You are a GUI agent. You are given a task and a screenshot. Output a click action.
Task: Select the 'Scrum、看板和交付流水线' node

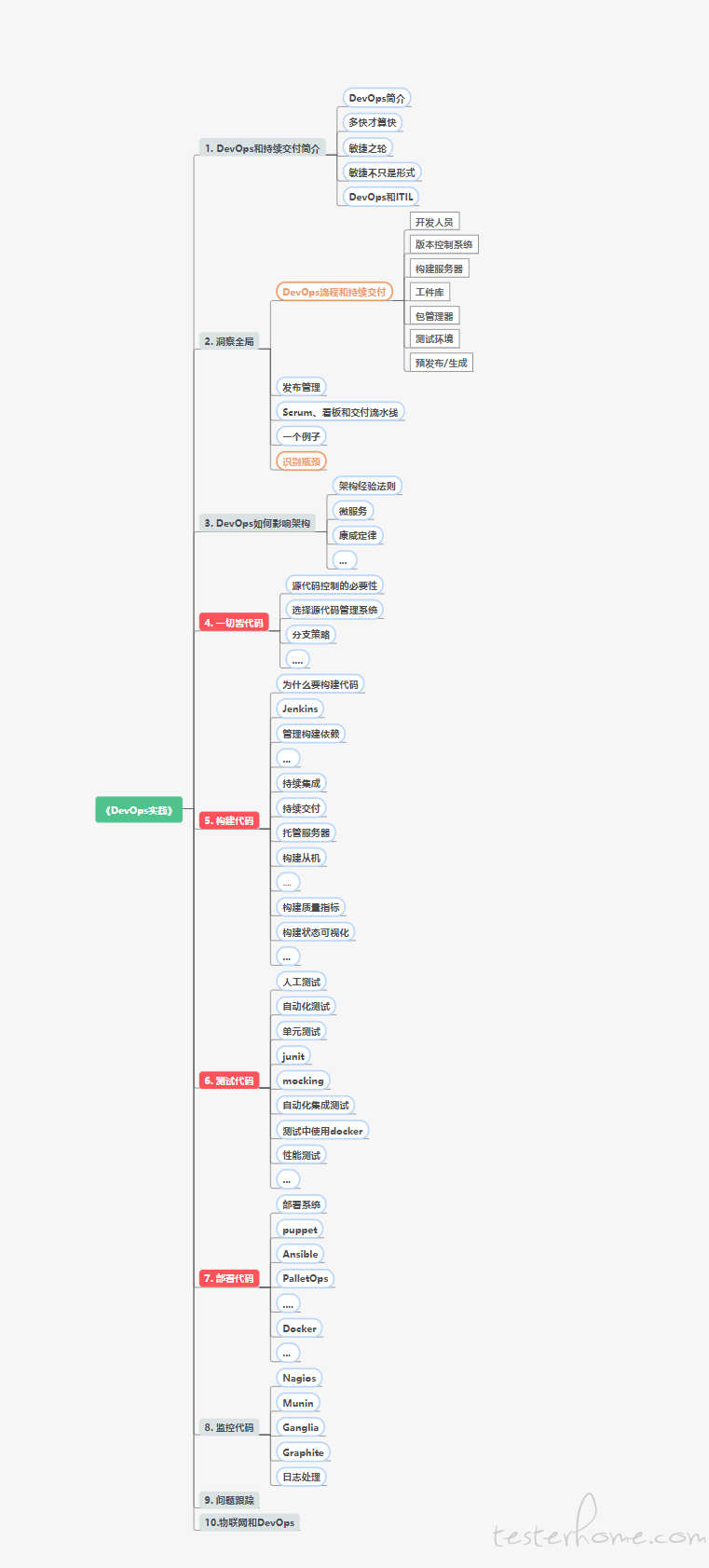click(340, 412)
